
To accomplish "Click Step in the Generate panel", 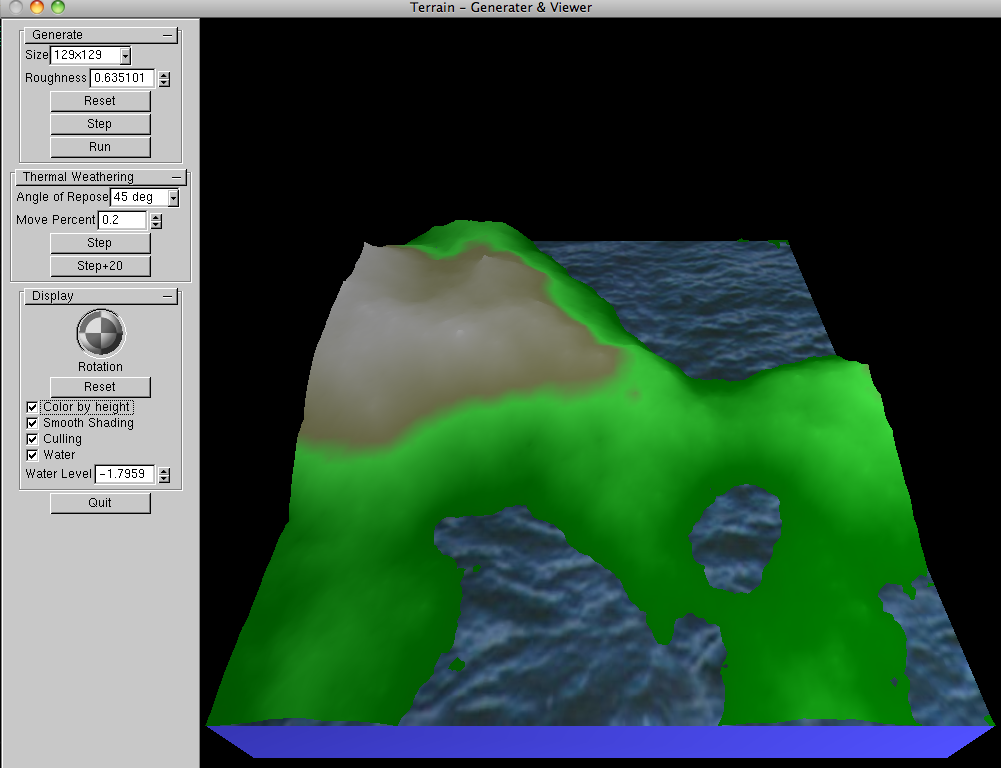I will (x=100, y=124).
